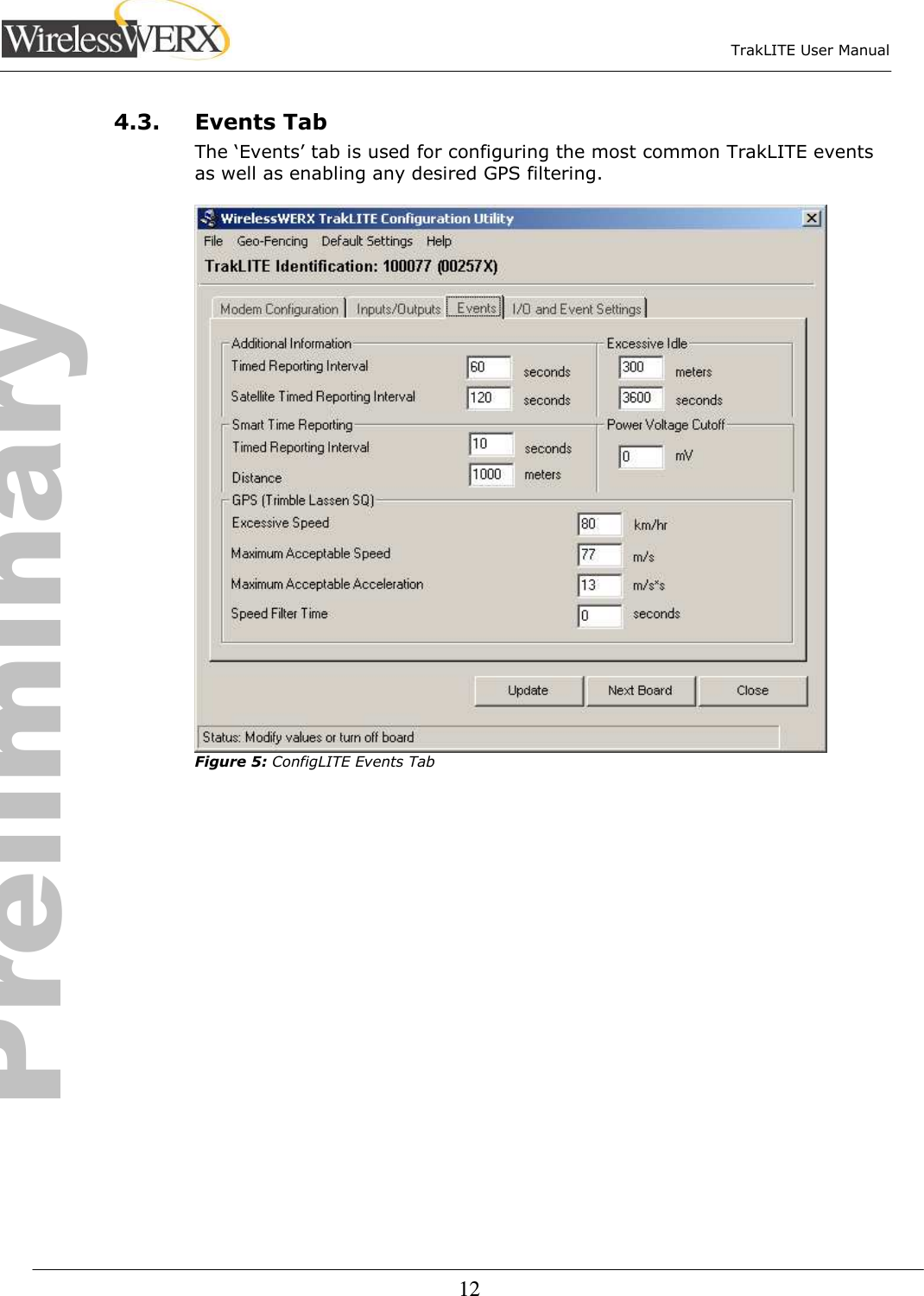Screen dimensions: 924x1296
Task: Select the Events tab
Action: [x=476, y=307]
